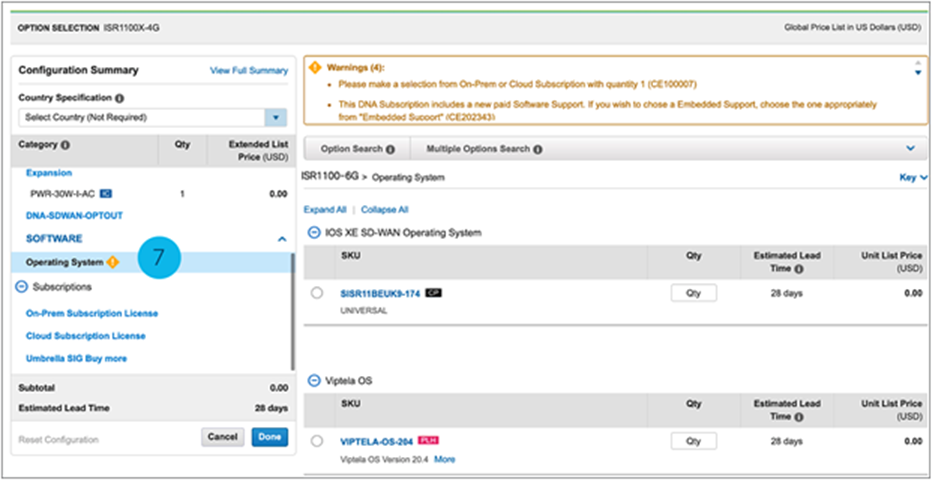
Task: Click the UNIVERSAL description text
Action: point(364,310)
